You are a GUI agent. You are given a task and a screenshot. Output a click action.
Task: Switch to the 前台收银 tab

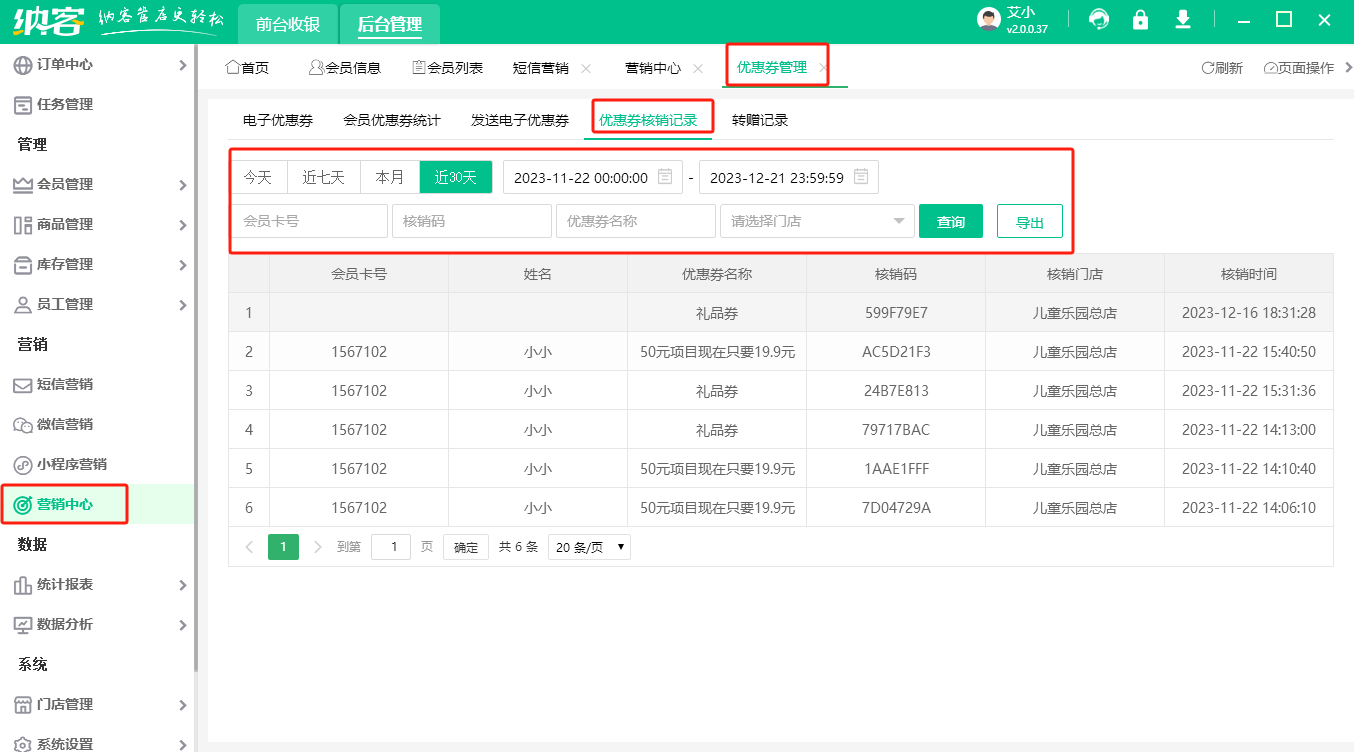pyautogui.click(x=288, y=24)
